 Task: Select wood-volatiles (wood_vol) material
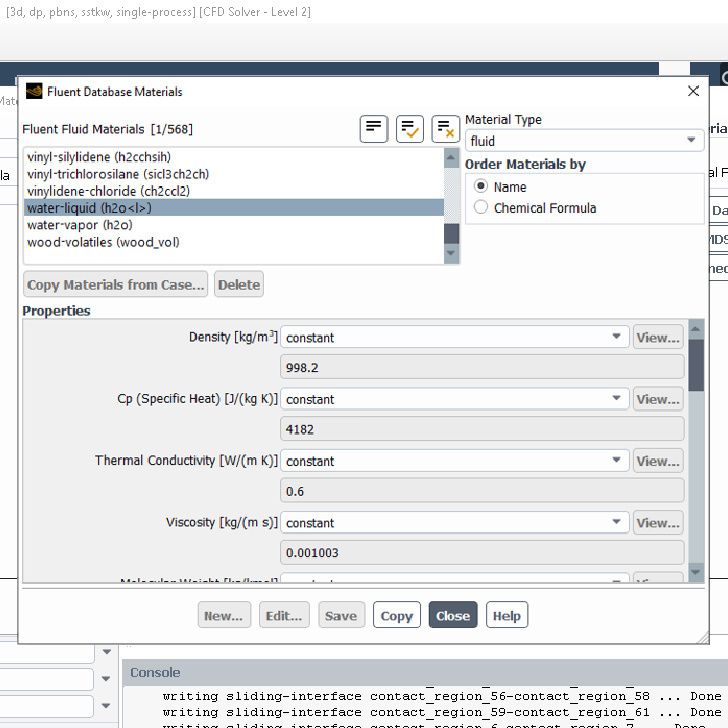click(x=234, y=242)
